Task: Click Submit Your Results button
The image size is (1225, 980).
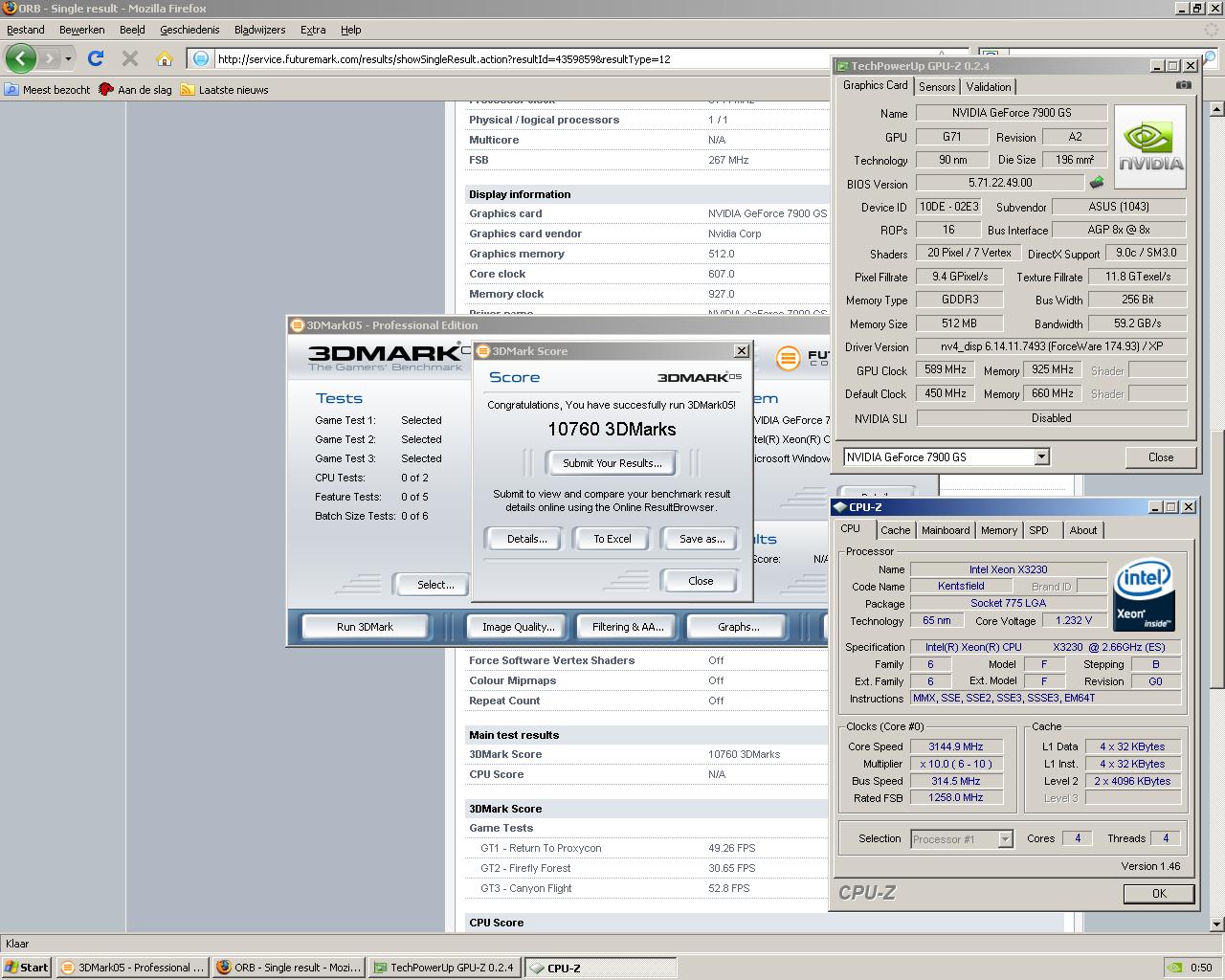Action: (612, 463)
